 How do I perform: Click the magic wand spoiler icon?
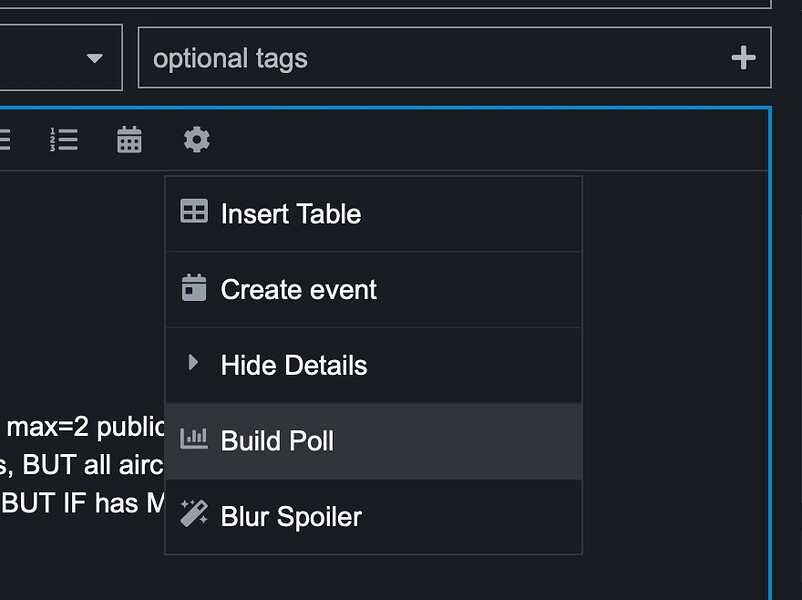(x=194, y=515)
